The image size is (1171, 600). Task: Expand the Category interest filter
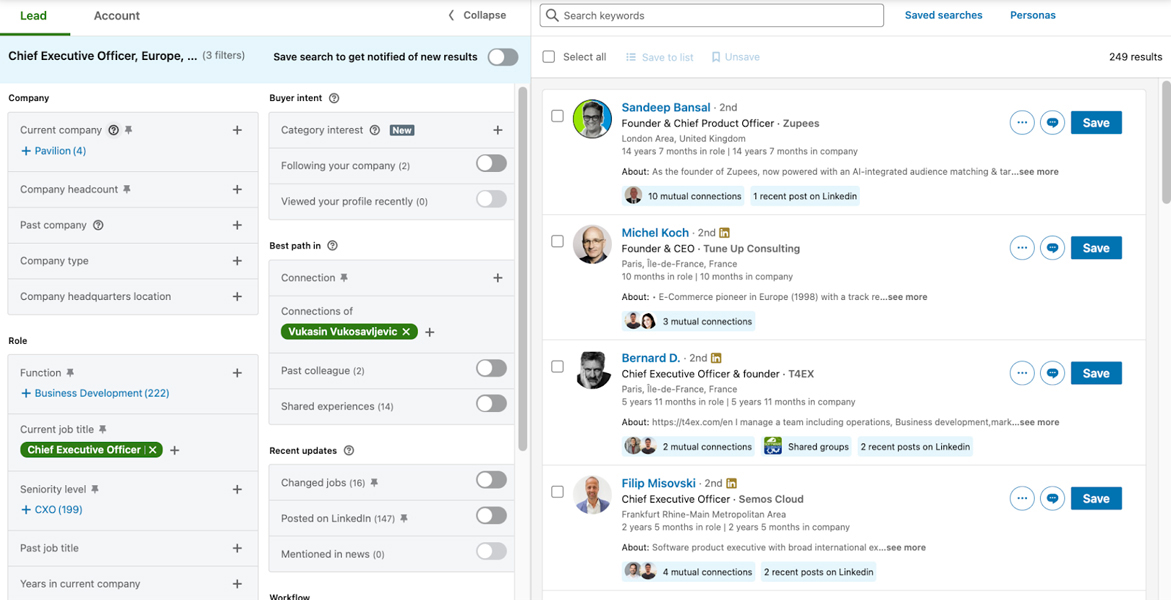tap(497, 129)
